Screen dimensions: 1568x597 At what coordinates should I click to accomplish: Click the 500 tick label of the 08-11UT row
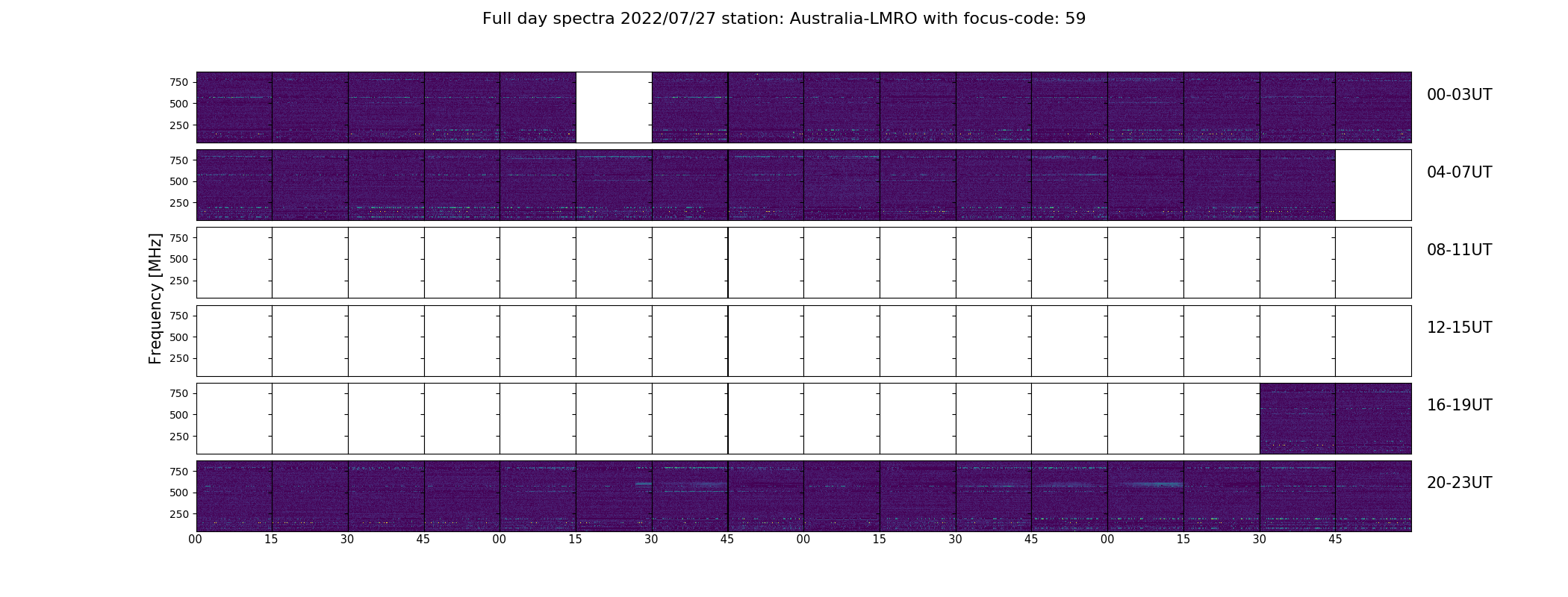pyautogui.click(x=178, y=259)
